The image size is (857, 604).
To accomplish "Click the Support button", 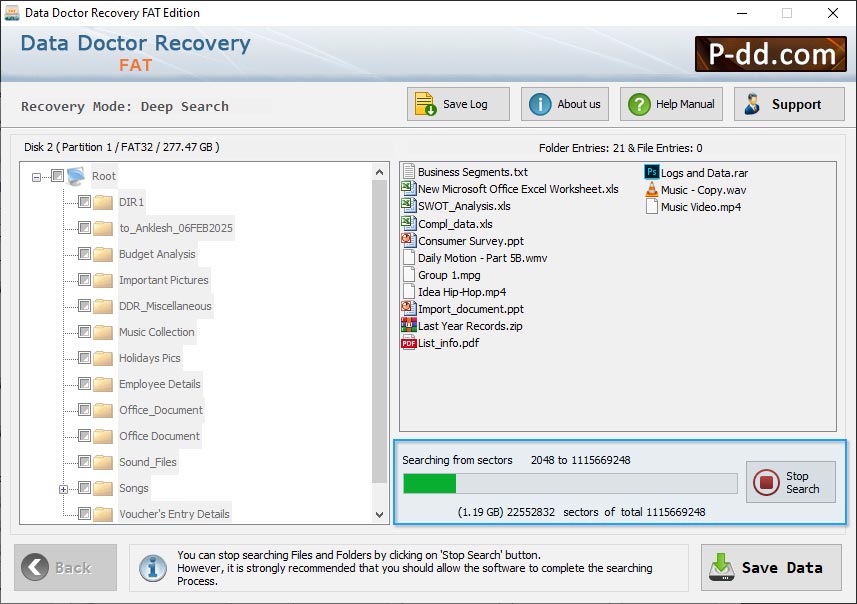I will [x=789, y=104].
